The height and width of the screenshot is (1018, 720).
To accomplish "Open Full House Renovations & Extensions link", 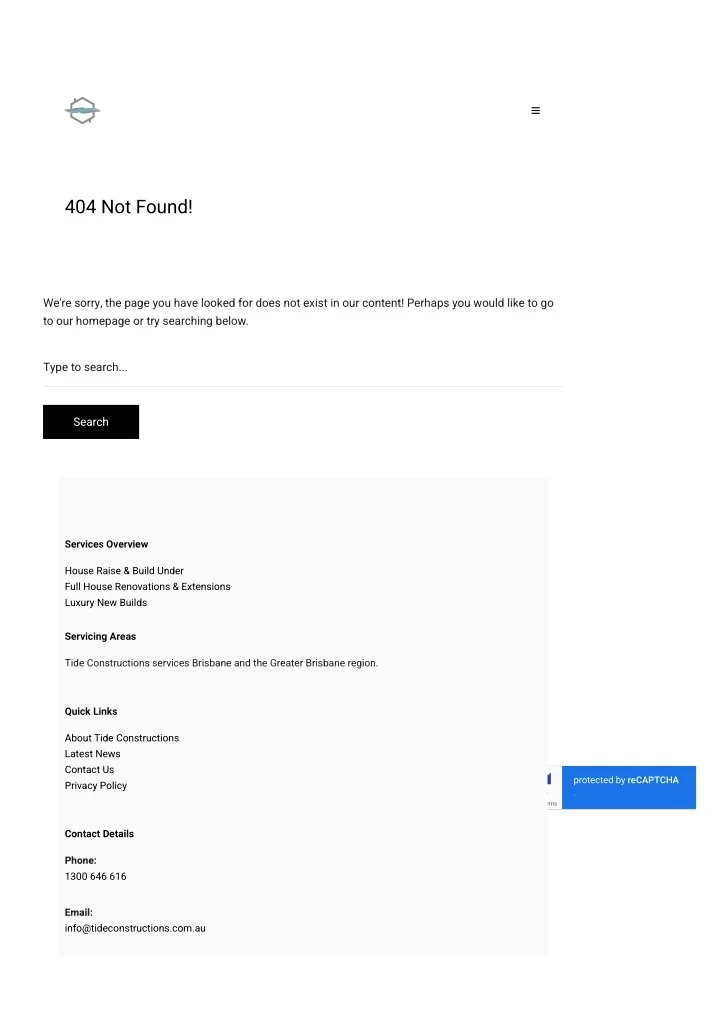I will pos(147,587).
